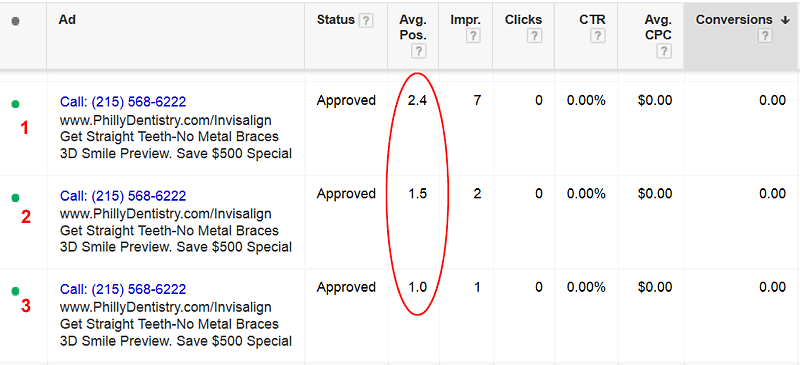The width and height of the screenshot is (800, 365).
Task: Click the Avg. CPC column header
Action: 658,28
